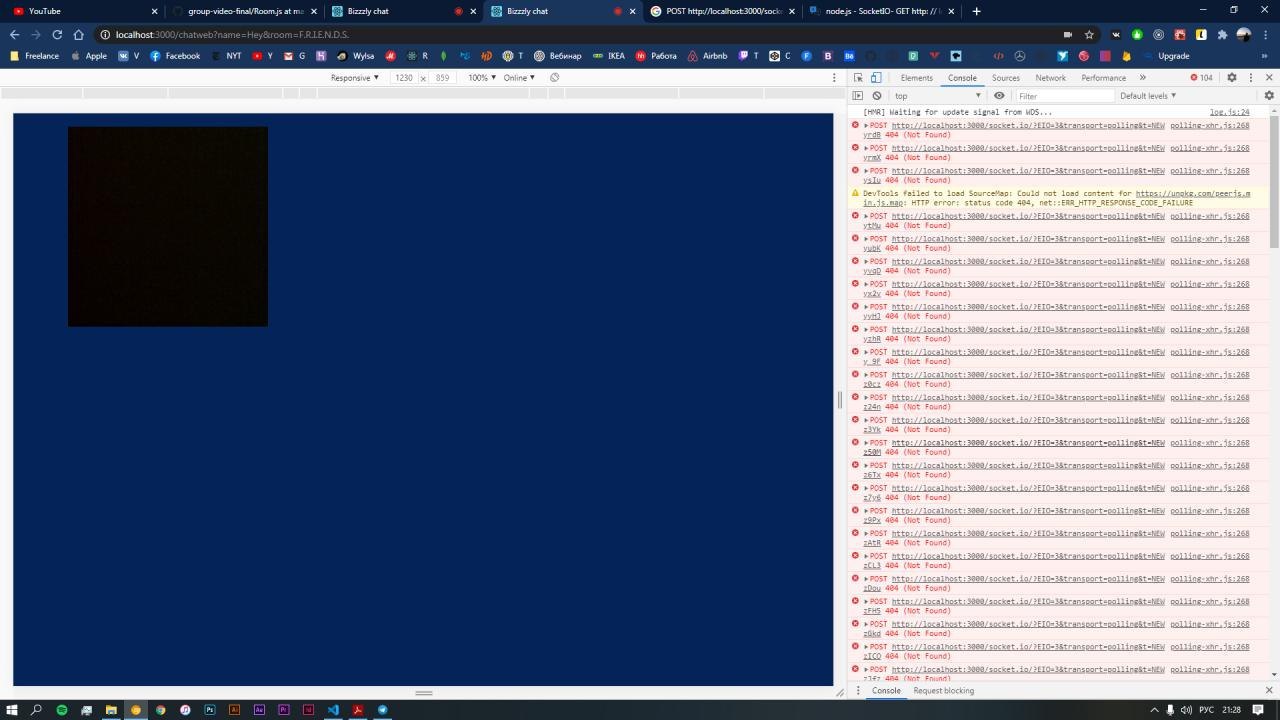Click the rotate screen icon
Viewport: 1280px width, 720px height.
(x=554, y=77)
